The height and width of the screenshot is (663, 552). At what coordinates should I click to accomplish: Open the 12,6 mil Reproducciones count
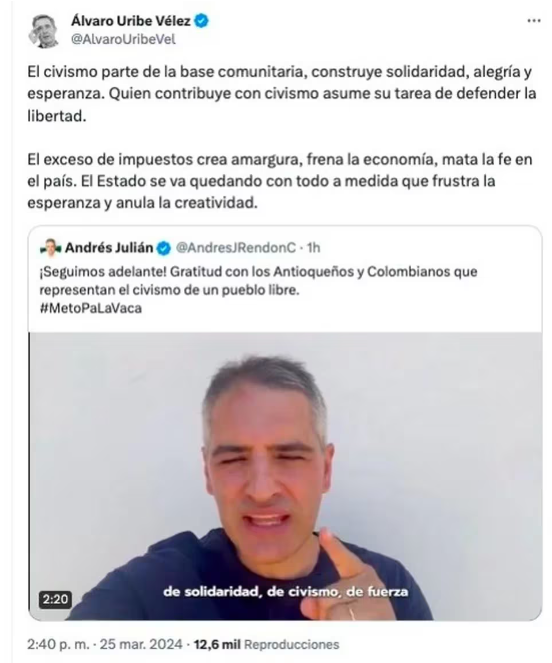point(266,644)
